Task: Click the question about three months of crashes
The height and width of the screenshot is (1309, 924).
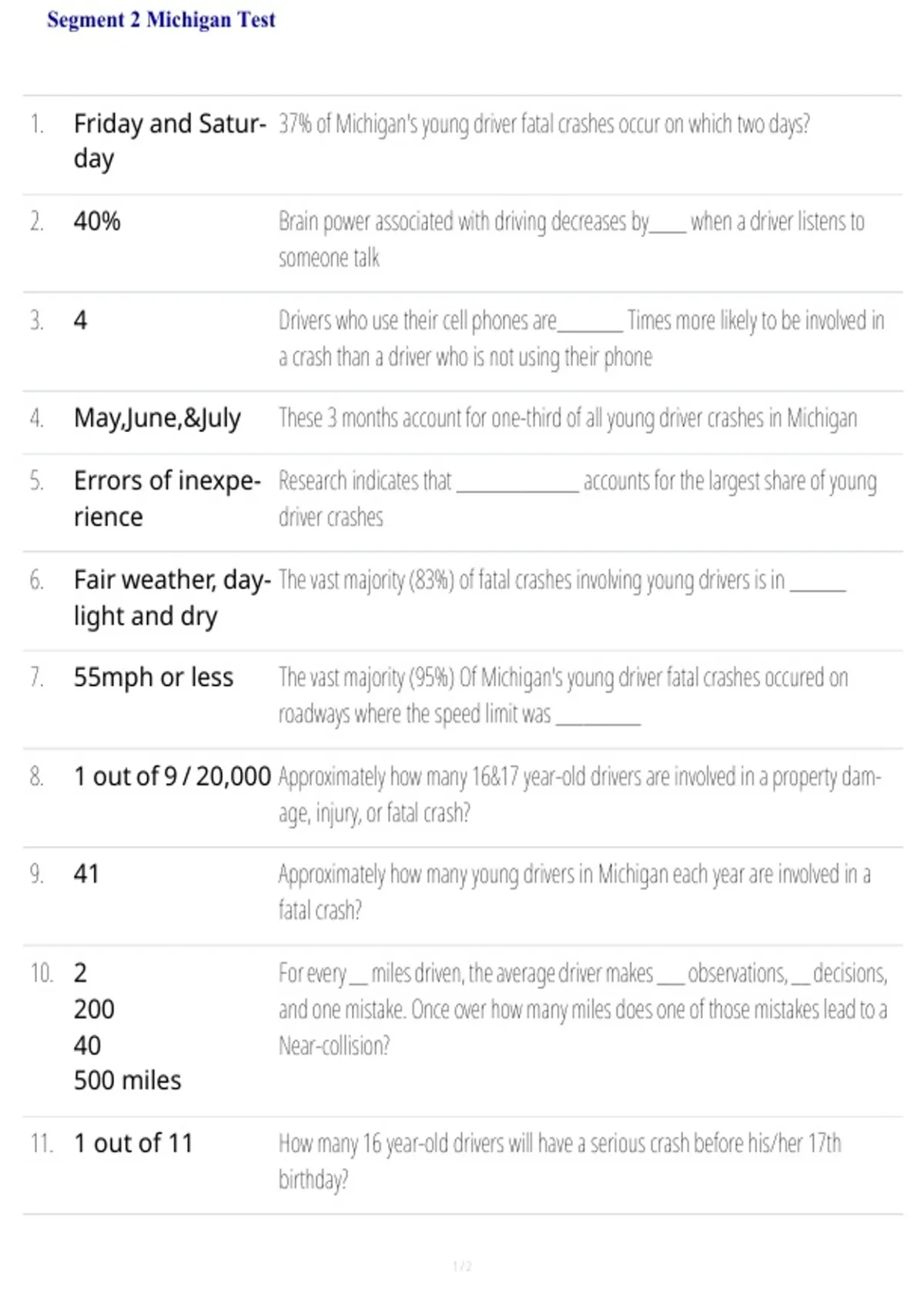Action: click(x=567, y=418)
